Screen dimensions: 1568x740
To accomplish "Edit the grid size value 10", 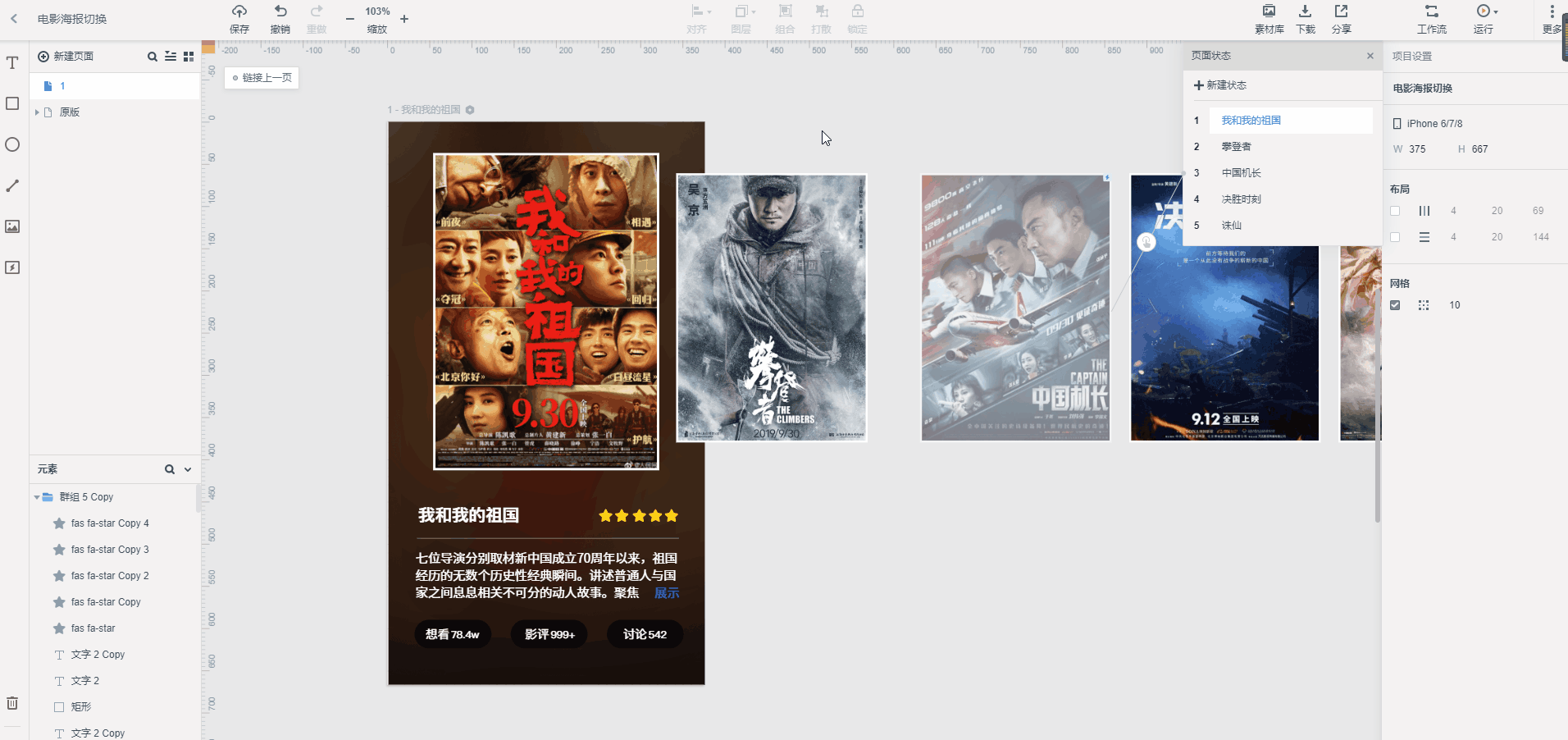I will click(1454, 305).
